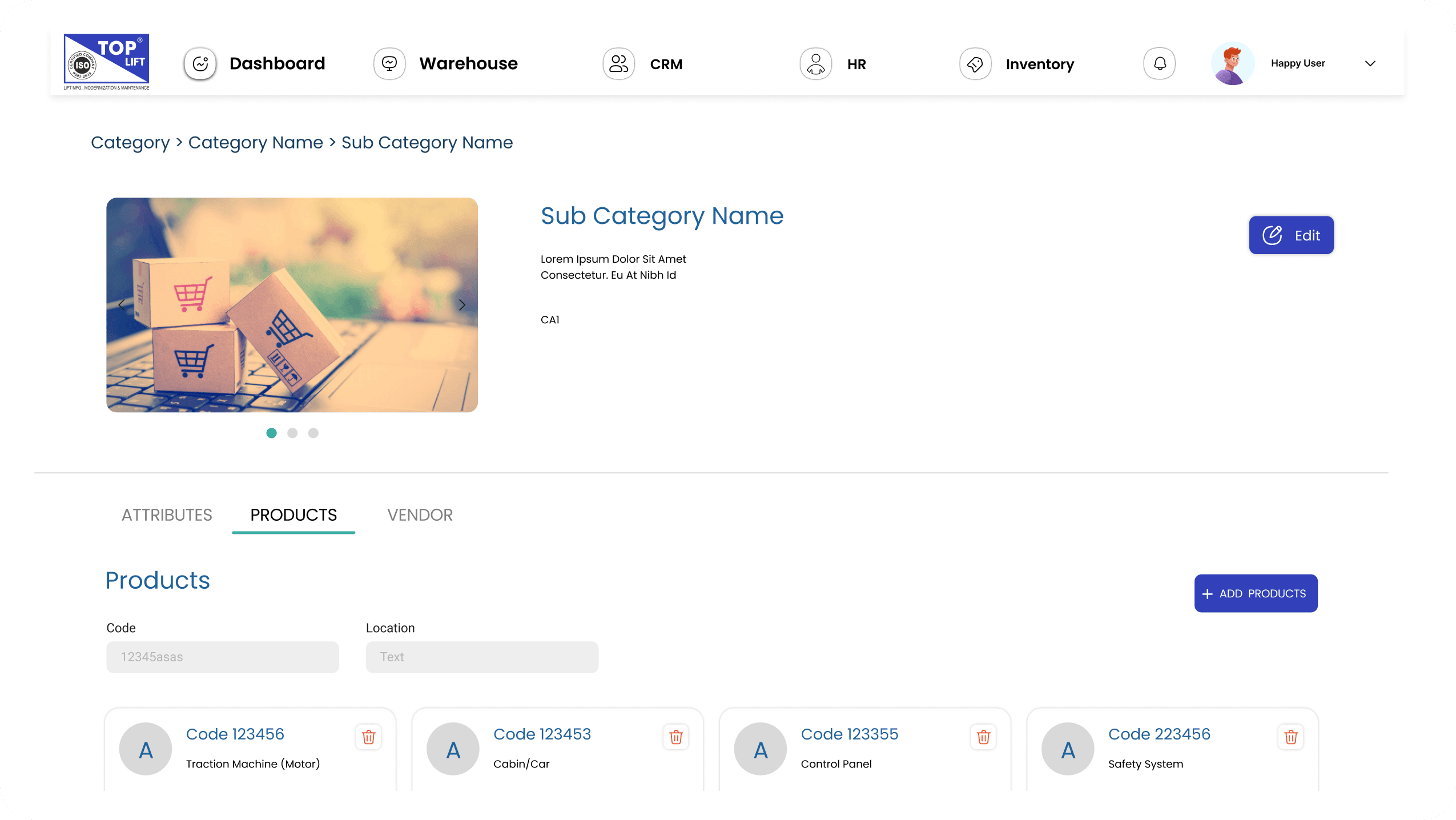The image size is (1456, 820).
Task: Click 'Cabin/Car' text
Action: pos(521,764)
